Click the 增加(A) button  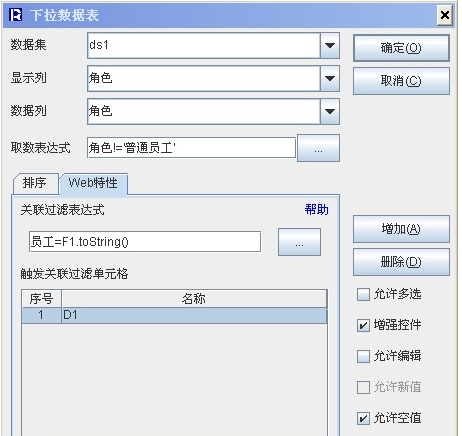[401, 229]
